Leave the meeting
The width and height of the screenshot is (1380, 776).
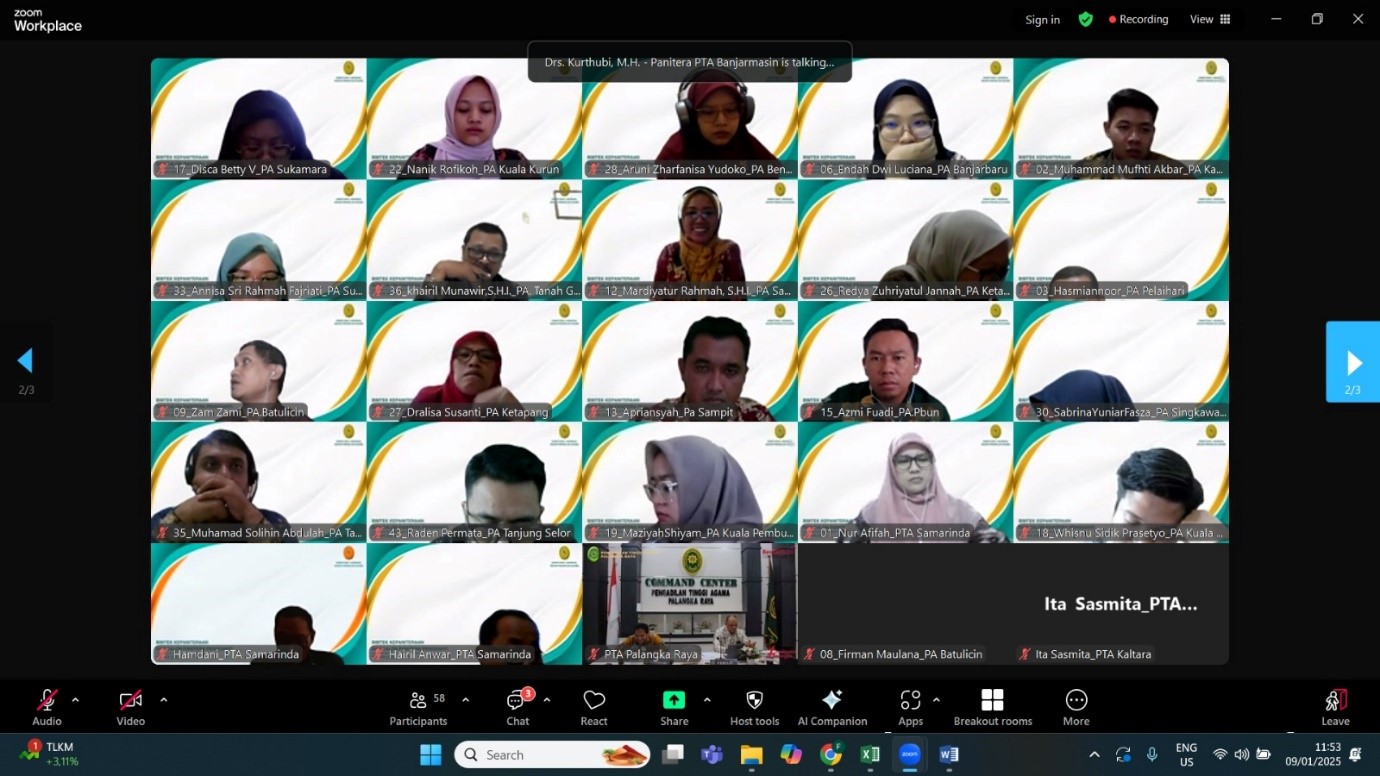click(x=1335, y=707)
